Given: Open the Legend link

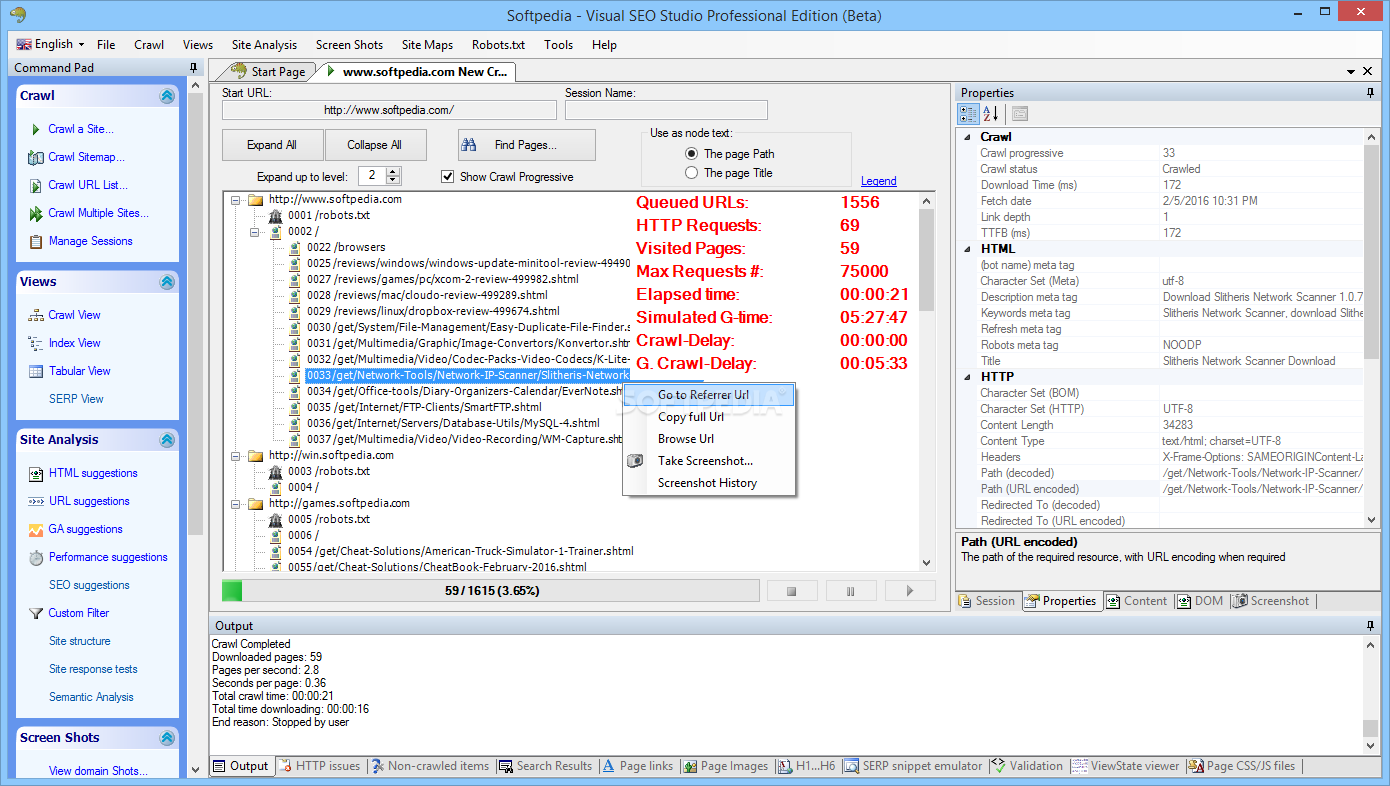Looking at the screenshot, I should [x=879, y=181].
